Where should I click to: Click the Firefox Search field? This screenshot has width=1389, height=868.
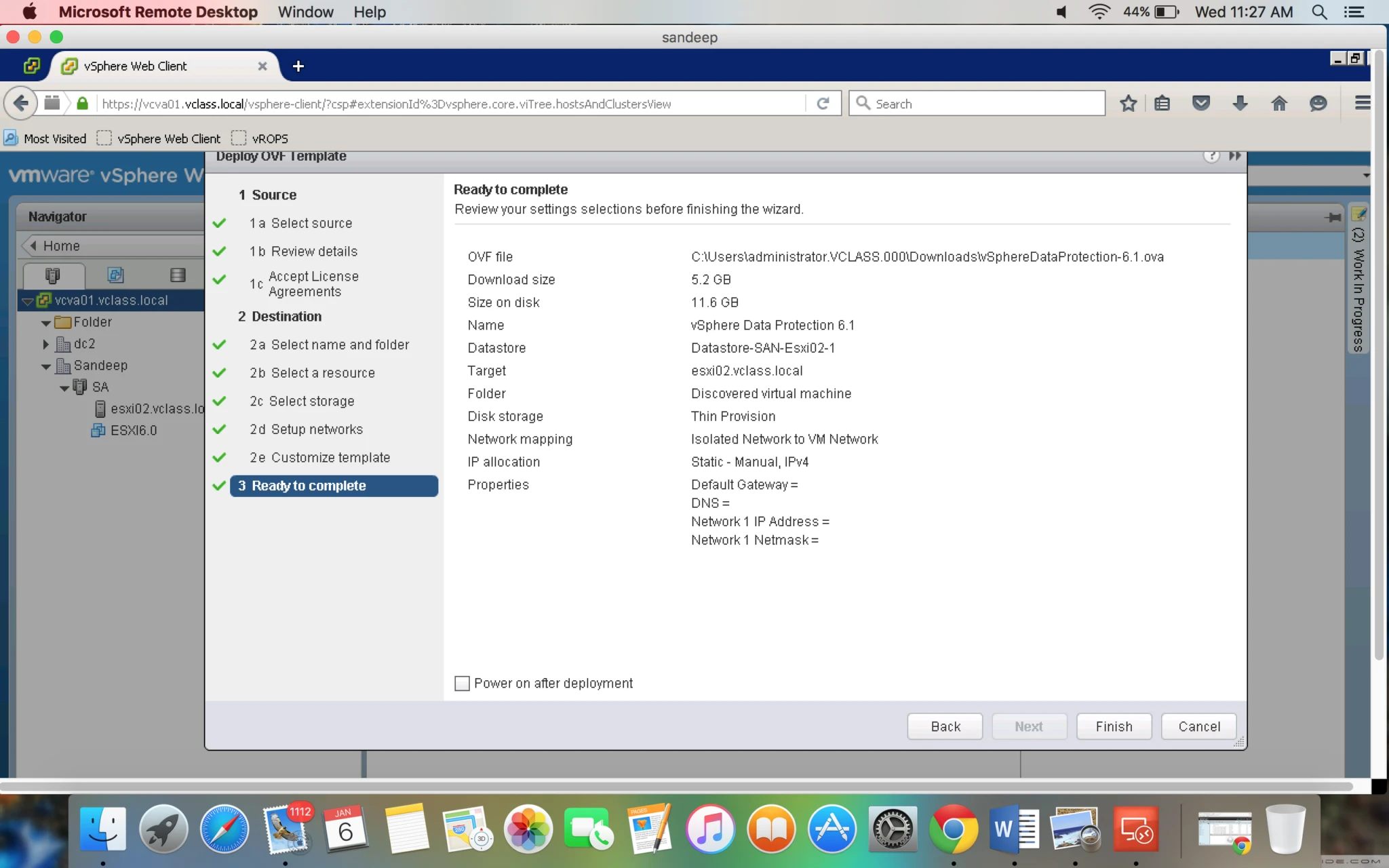coord(977,103)
